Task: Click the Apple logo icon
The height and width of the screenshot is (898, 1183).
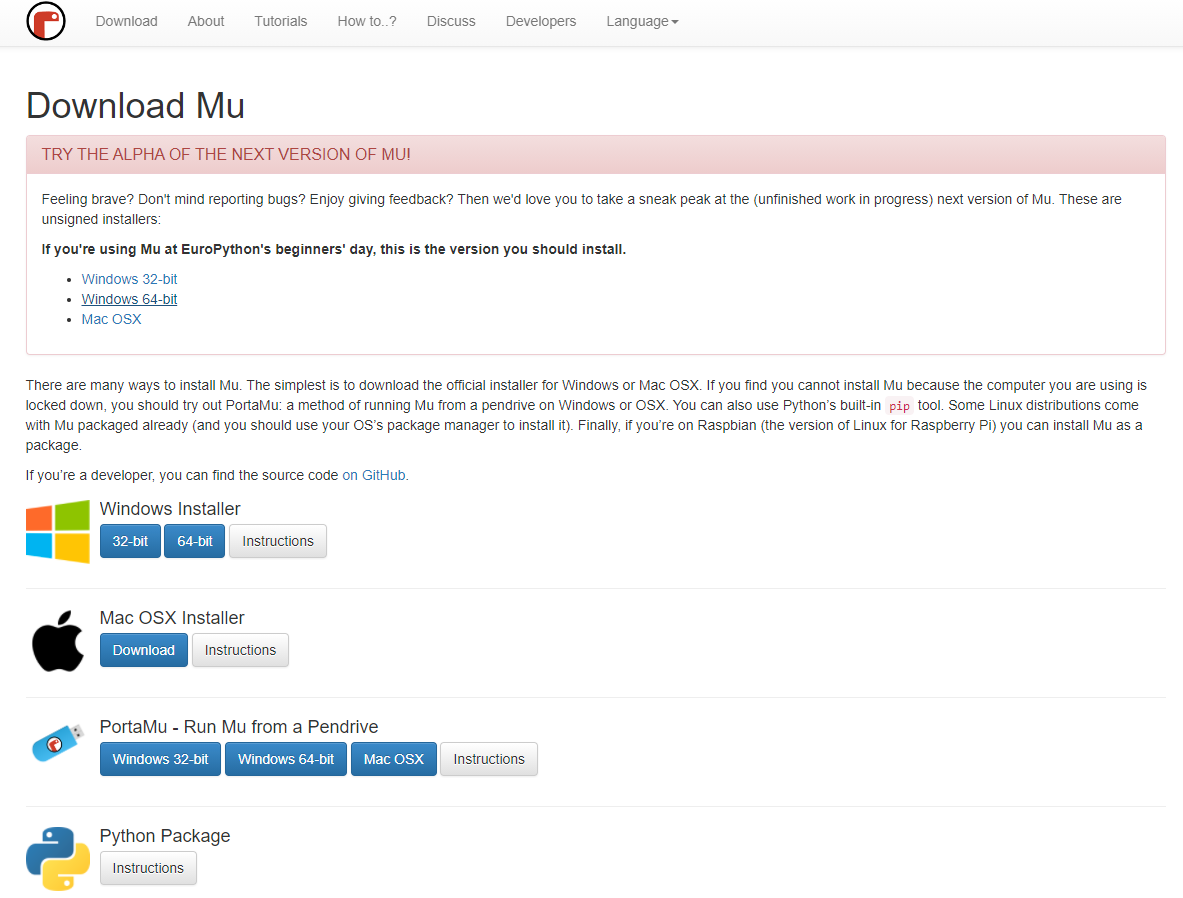Action: 58,641
